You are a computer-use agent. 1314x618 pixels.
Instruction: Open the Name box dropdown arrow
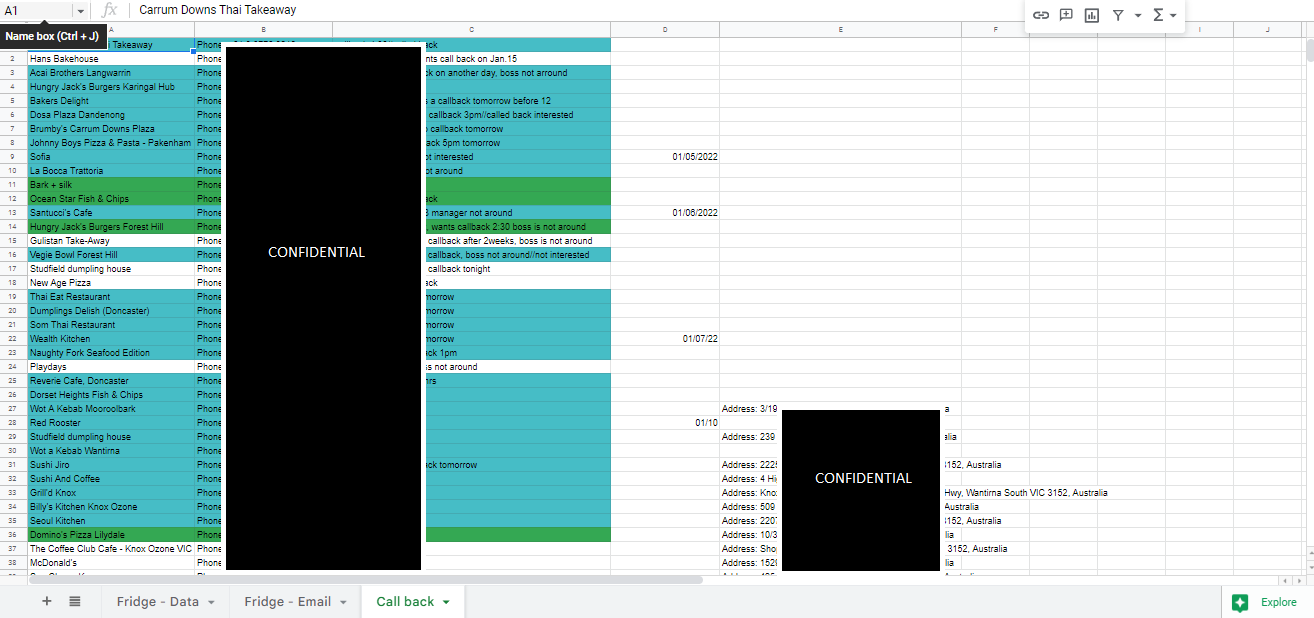[80, 10]
